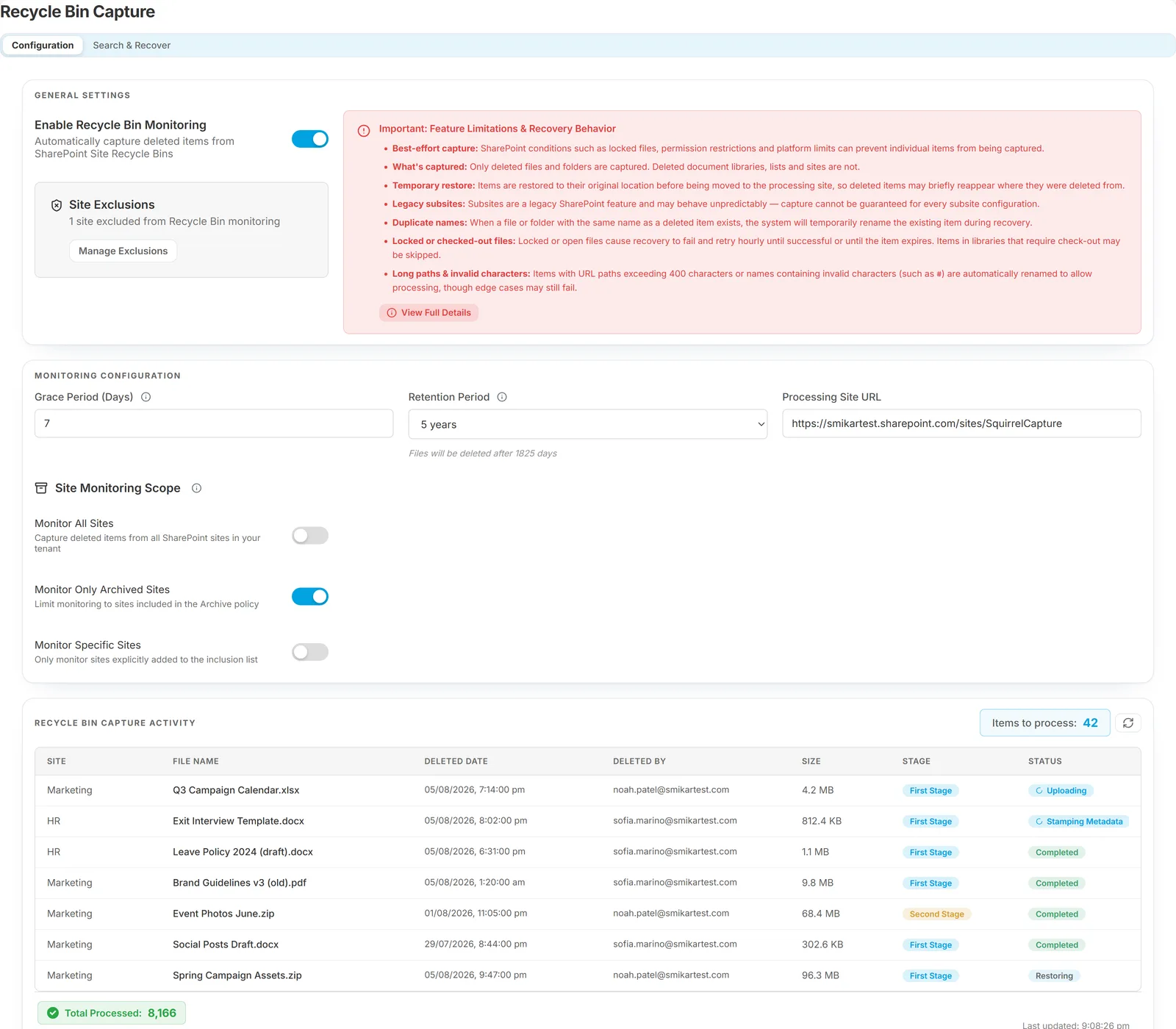Click the info icon next to Grace Period
This screenshot has width=1176, height=1029.
146,397
